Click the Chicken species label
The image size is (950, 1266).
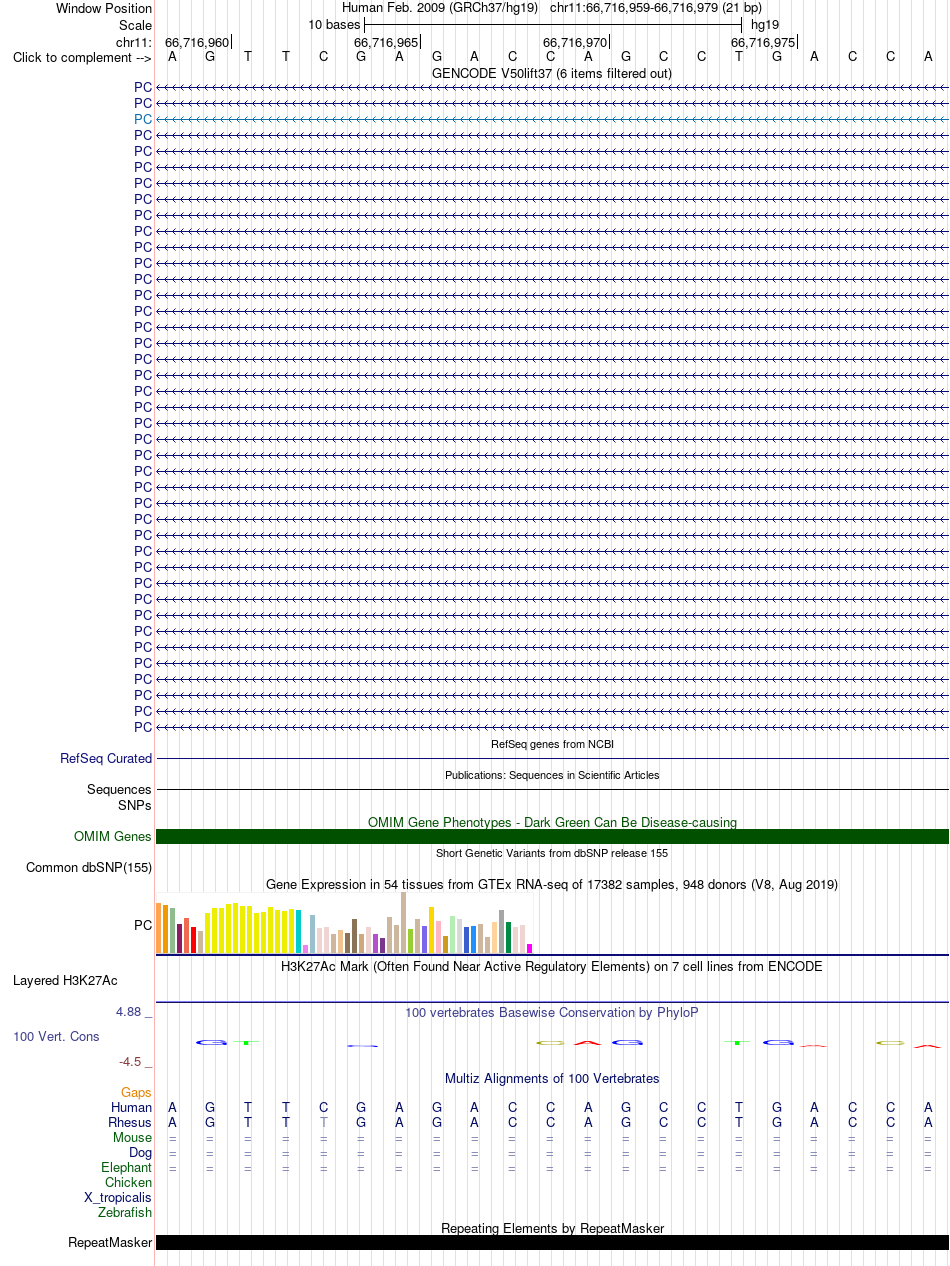(x=128, y=1182)
